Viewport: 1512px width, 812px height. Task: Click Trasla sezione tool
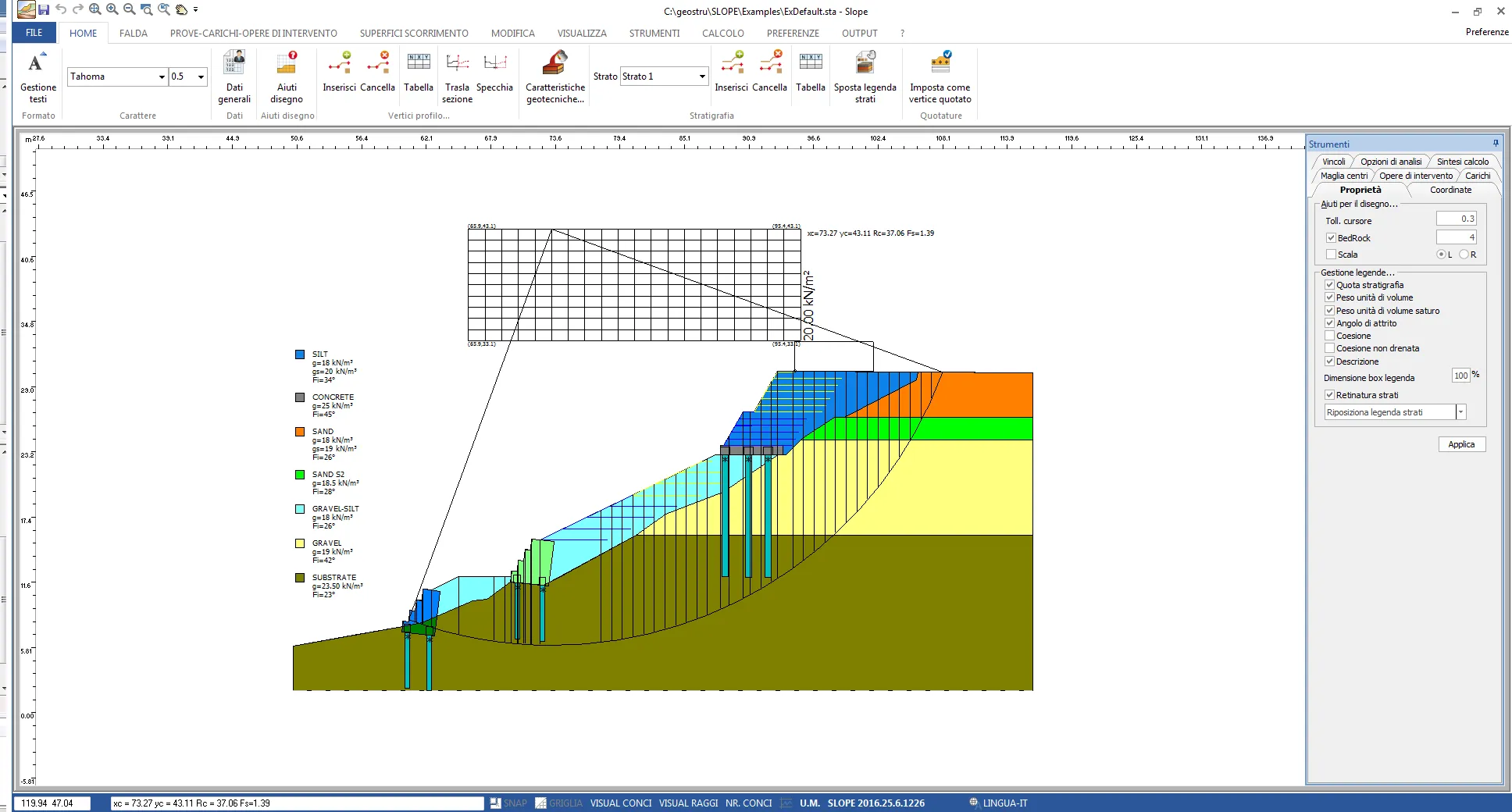[457, 77]
